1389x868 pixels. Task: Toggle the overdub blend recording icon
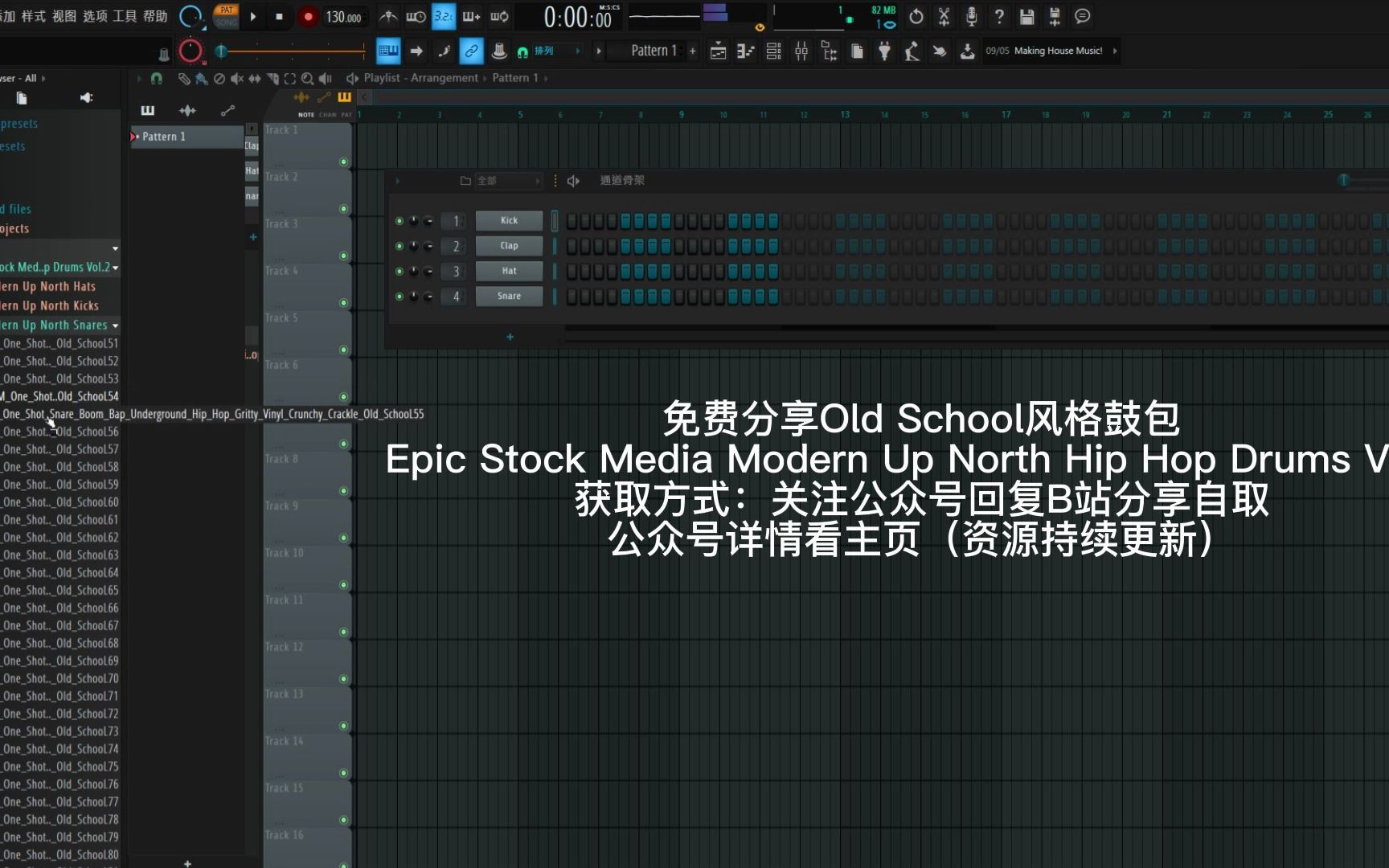coord(471,16)
